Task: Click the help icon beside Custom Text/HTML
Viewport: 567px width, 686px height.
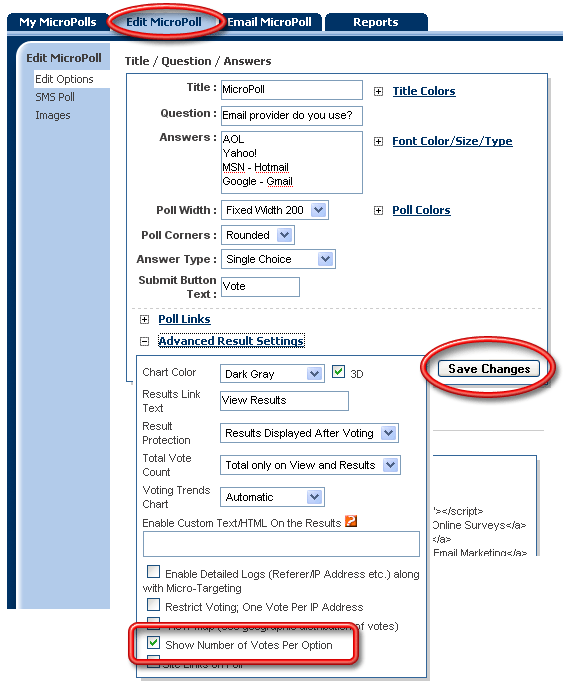Action: tap(351, 521)
